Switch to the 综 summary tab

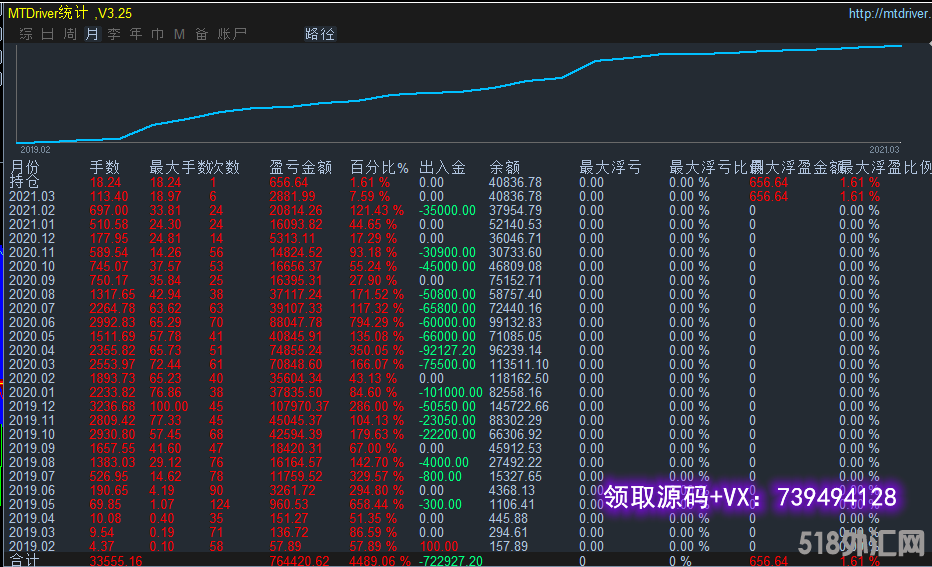point(26,34)
